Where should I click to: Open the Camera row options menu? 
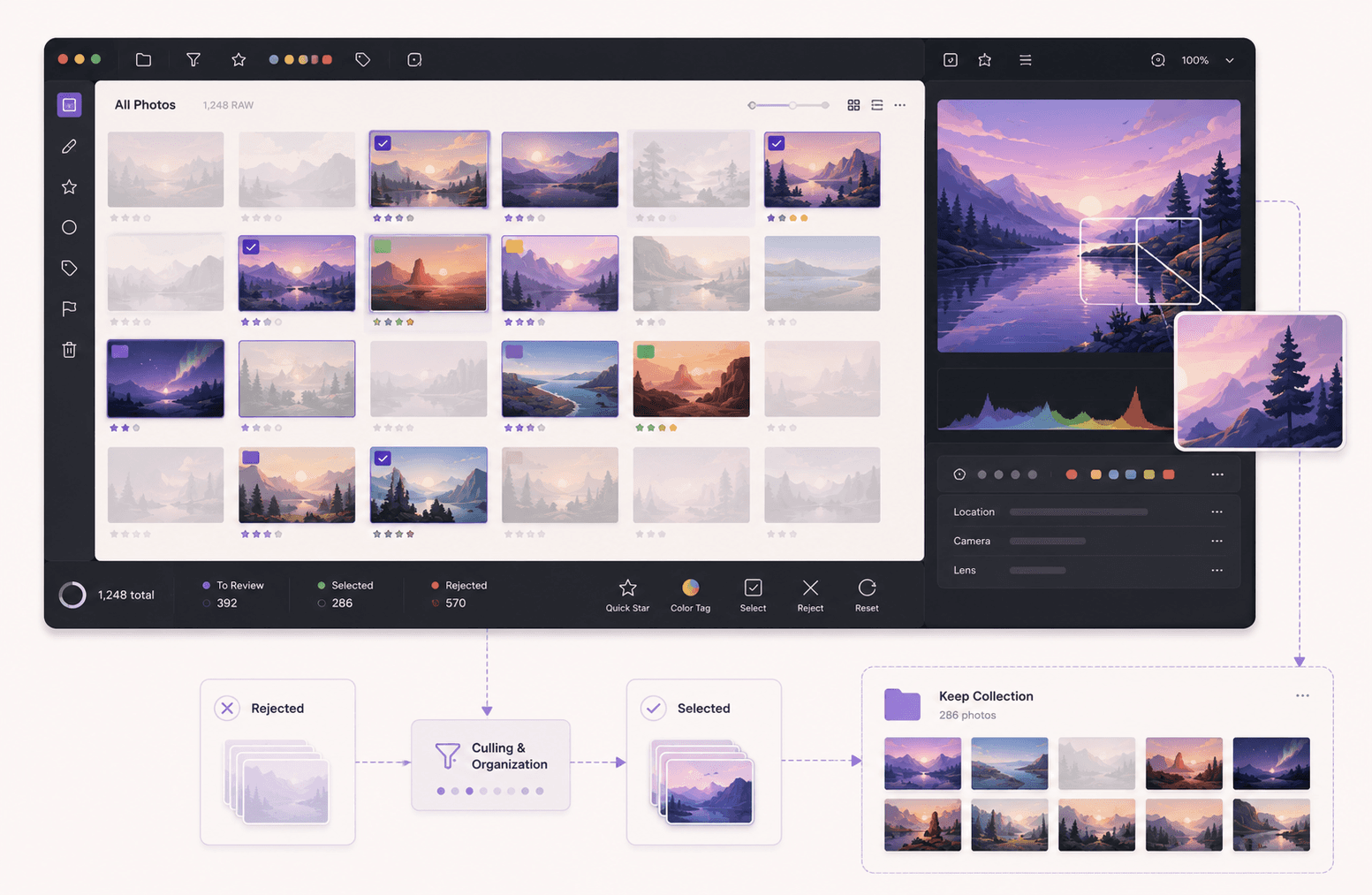click(1217, 541)
